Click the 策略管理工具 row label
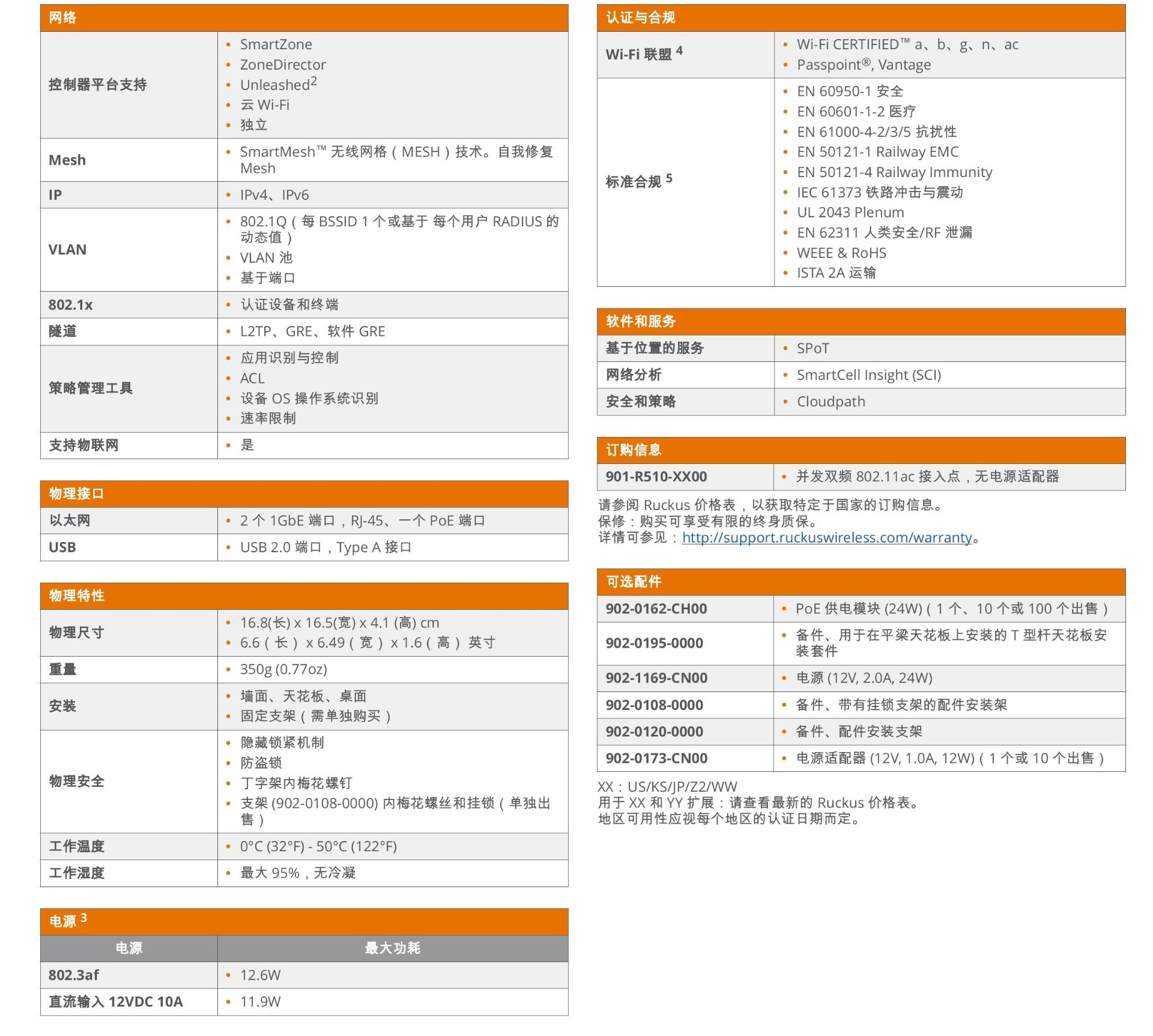The height and width of the screenshot is (1036, 1153). [x=91, y=388]
